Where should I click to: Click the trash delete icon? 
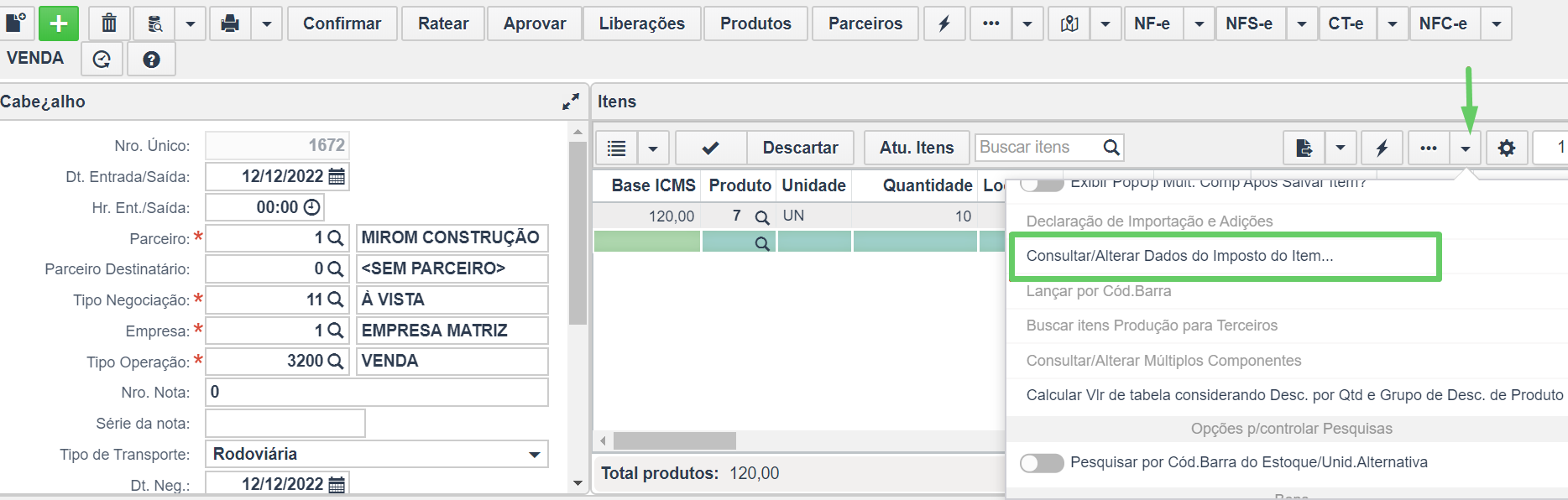pyautogui.click(x=109, y=23)
